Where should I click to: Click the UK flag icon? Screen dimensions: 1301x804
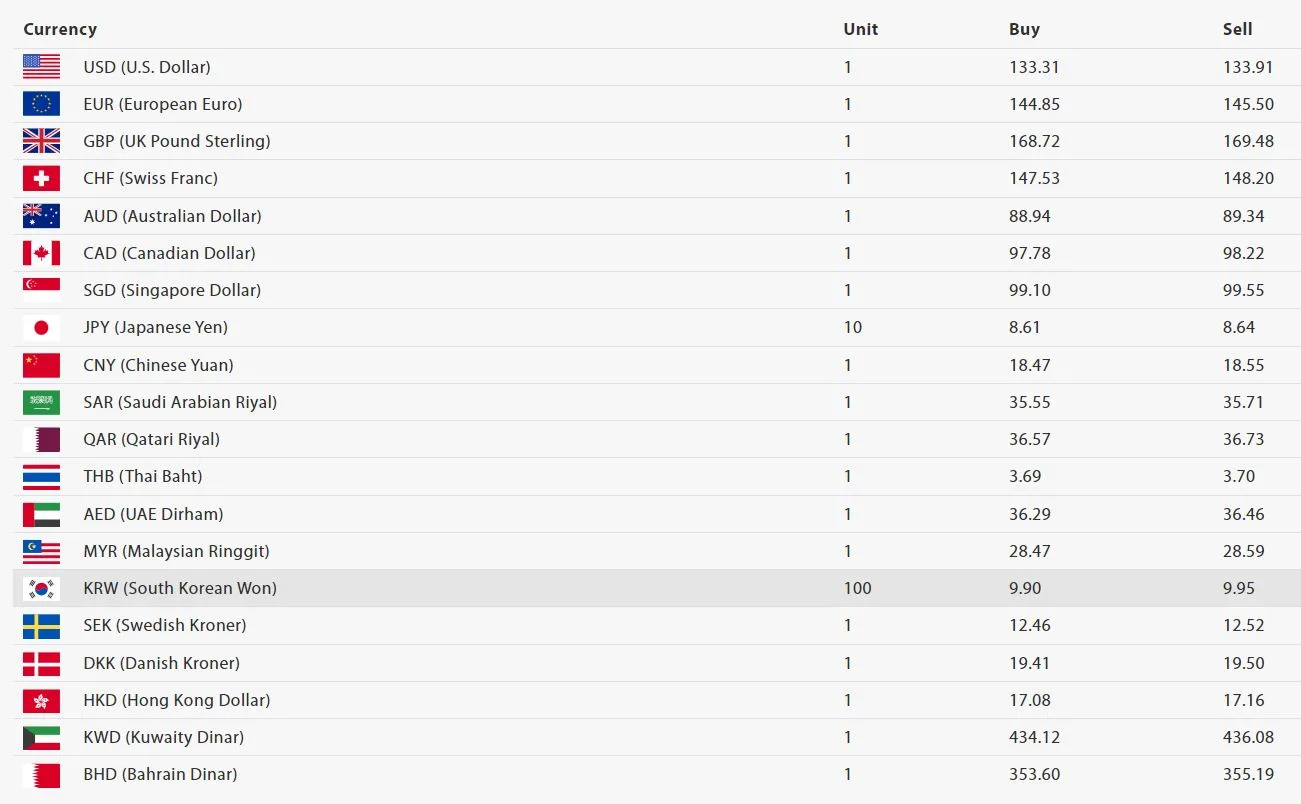[x=41, y=141]
